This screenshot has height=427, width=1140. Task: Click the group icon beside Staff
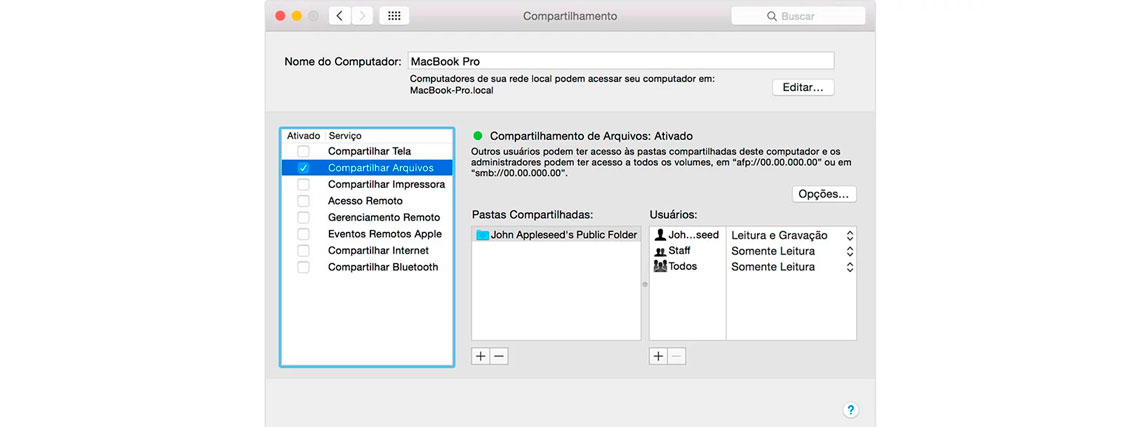pos(660,251)
